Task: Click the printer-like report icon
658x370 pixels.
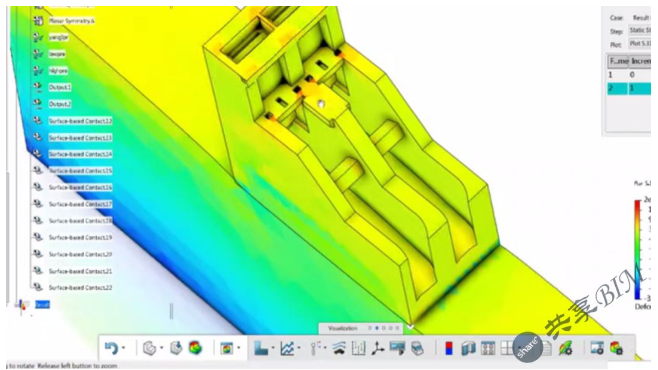Action: point(418,348)
